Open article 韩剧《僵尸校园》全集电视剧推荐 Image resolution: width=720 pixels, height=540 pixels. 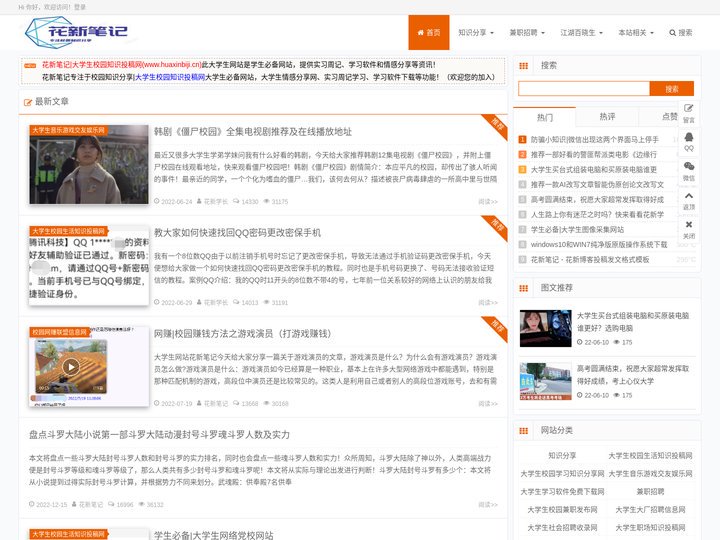253,132
